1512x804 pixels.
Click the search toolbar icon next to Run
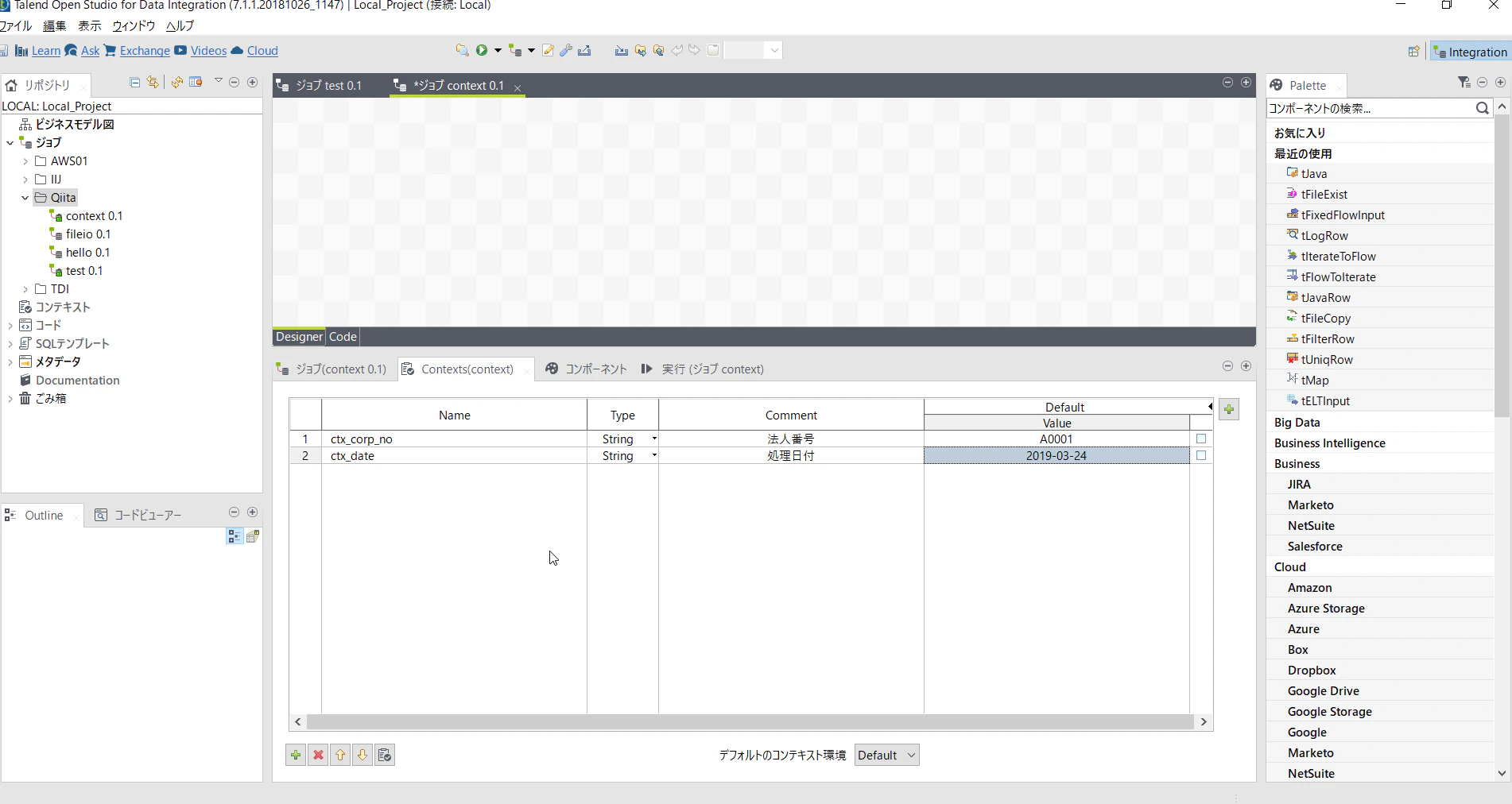462,50
